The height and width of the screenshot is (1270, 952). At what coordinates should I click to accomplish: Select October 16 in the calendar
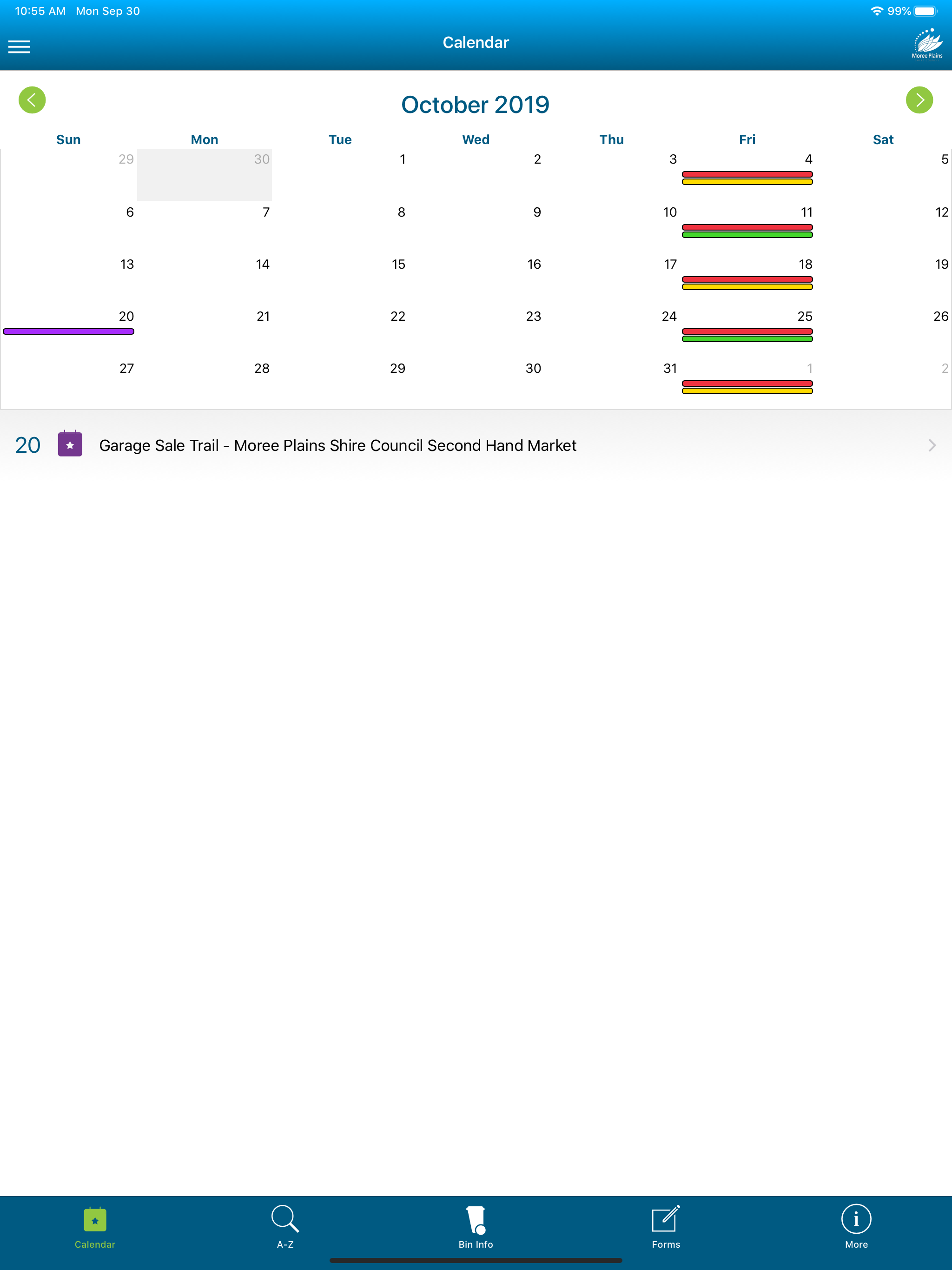[476, 279]
